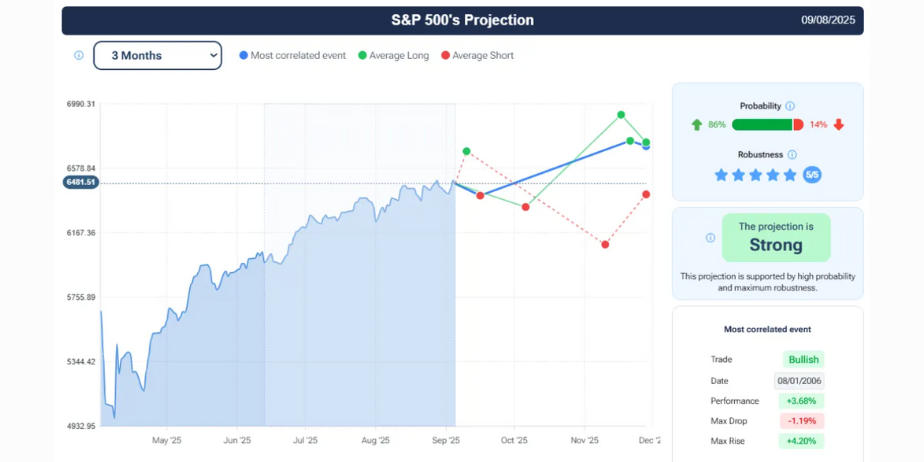The image size is (924, 462).
Task: Click info icon beside the 3 Months dropdown
Action: click(x=79, y=56)
